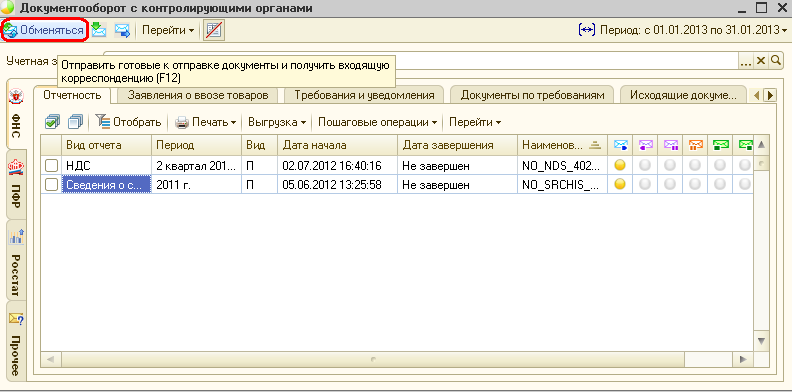Click the horizontal scrollbar right arrow
The width and height of the screenshot is (792, 392).
click(743, 359)
